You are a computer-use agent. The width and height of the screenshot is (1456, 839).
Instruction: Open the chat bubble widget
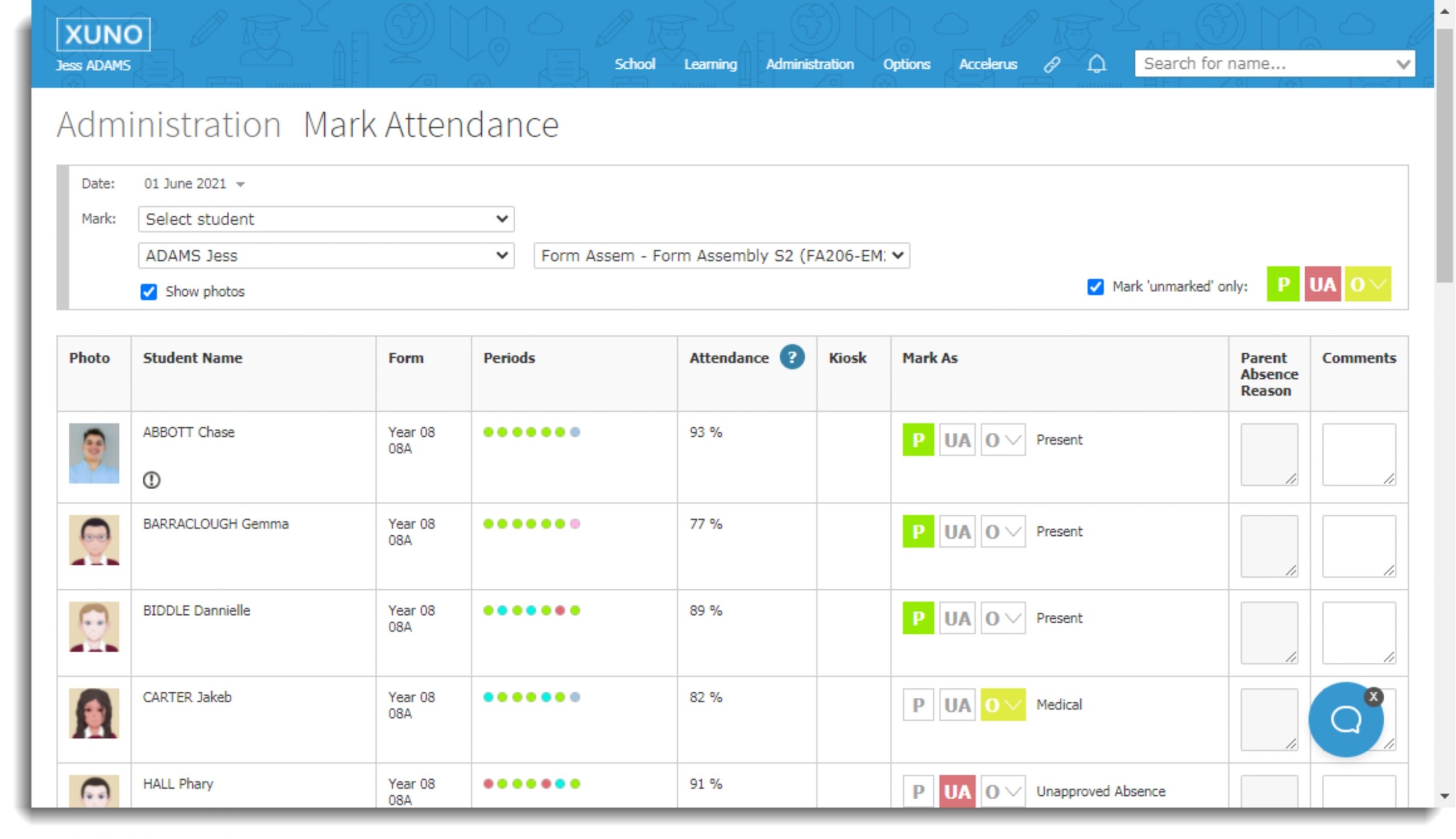pos(1345,720)
